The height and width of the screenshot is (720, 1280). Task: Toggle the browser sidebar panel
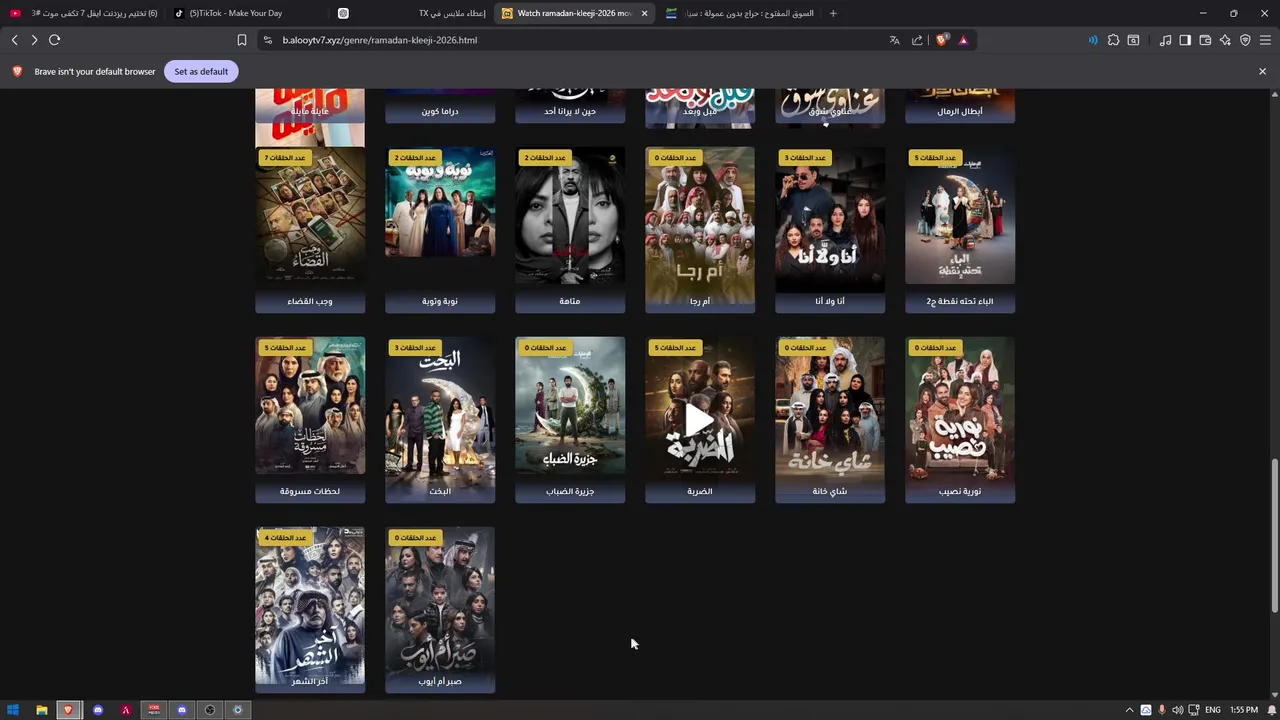1185,40
